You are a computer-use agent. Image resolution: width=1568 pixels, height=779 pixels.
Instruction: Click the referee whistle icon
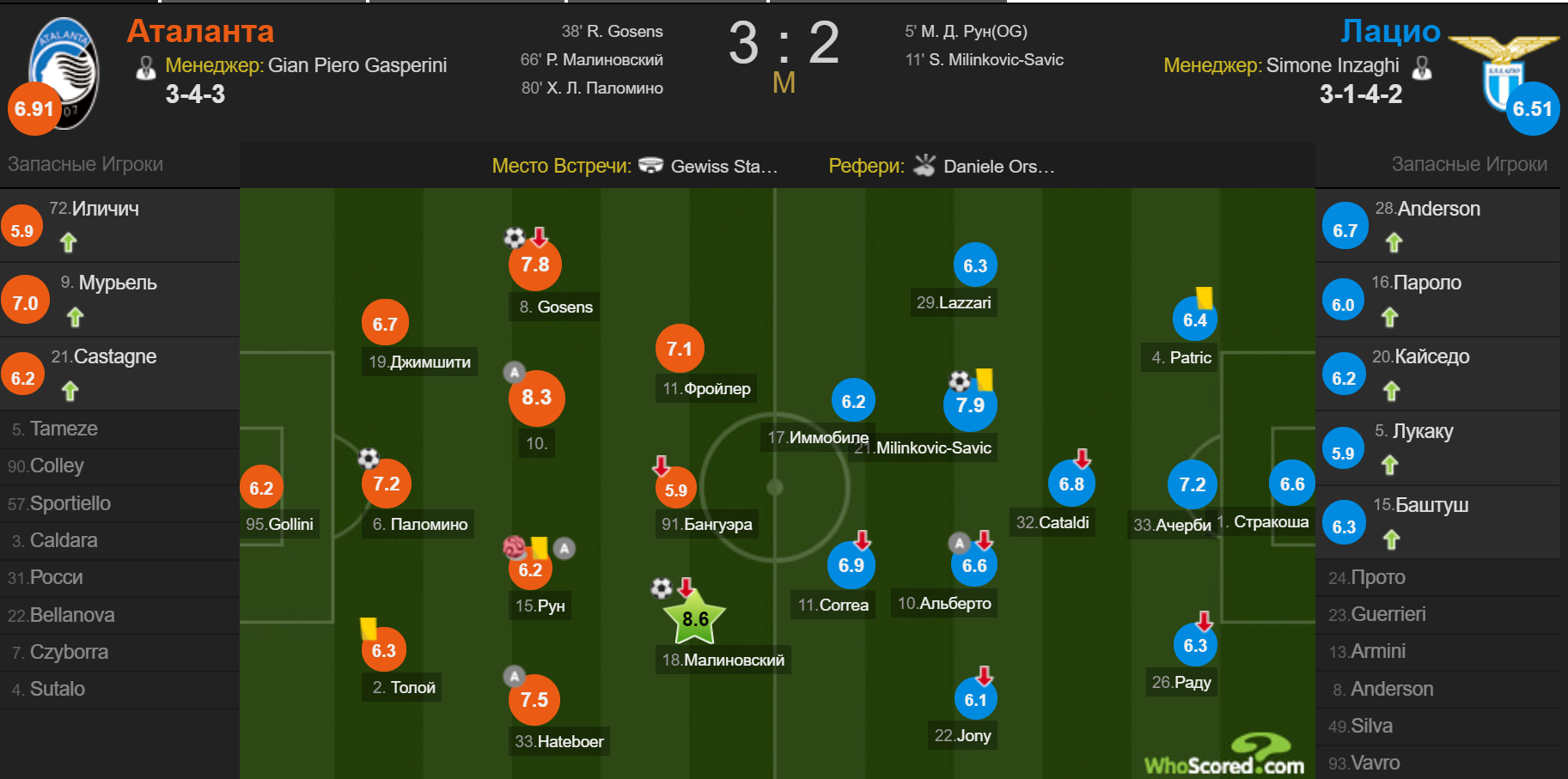point(924,165)
